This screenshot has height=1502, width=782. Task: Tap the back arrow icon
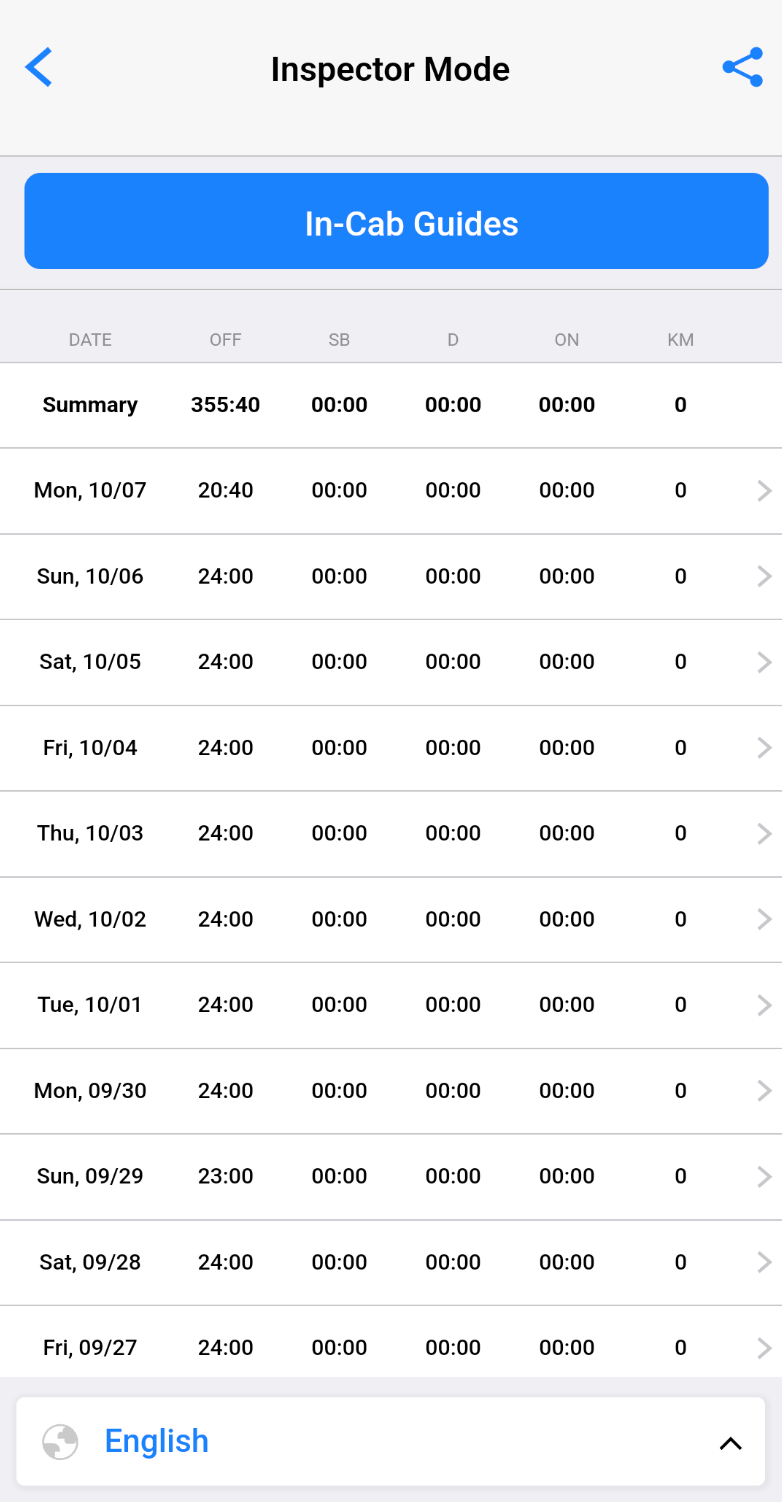[x=38, y=68]
